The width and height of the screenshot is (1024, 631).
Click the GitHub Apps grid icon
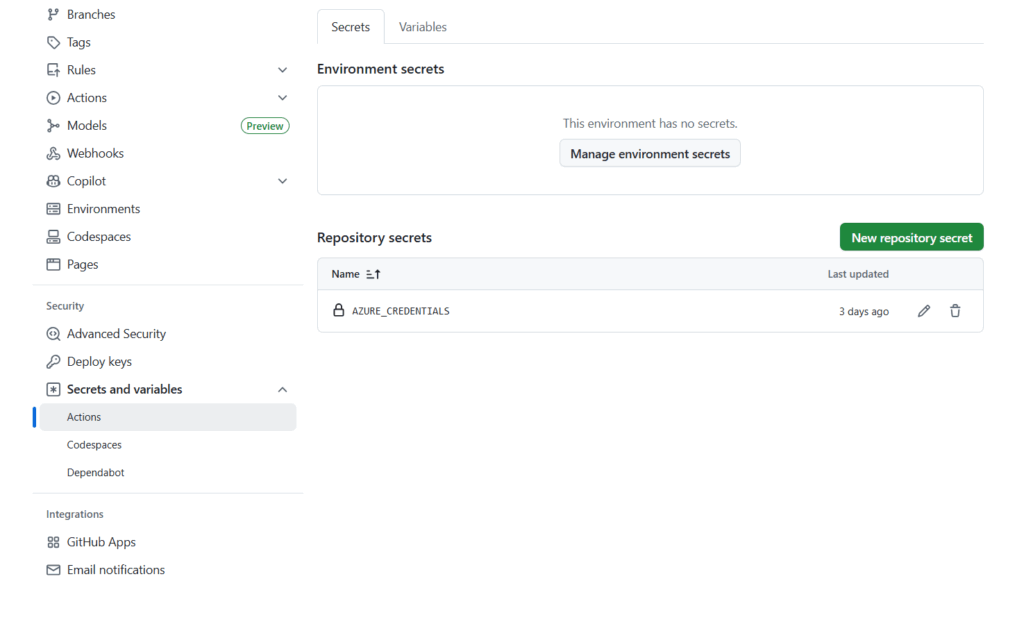click(53, 542)
